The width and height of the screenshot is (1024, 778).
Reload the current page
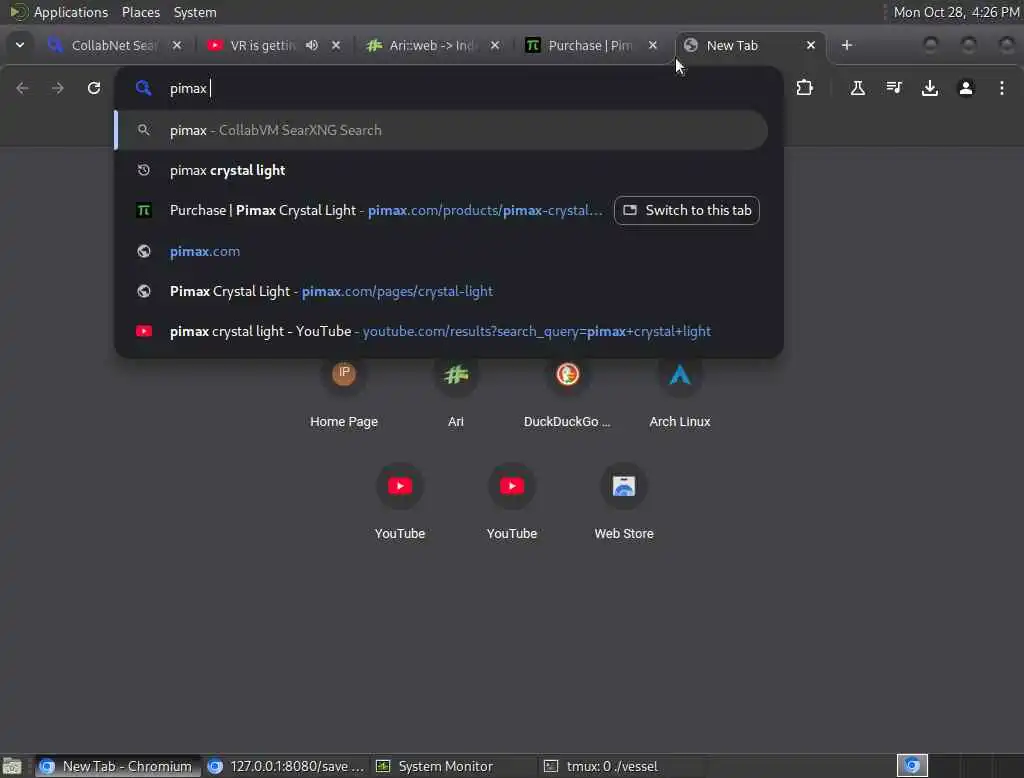[94, 88]
